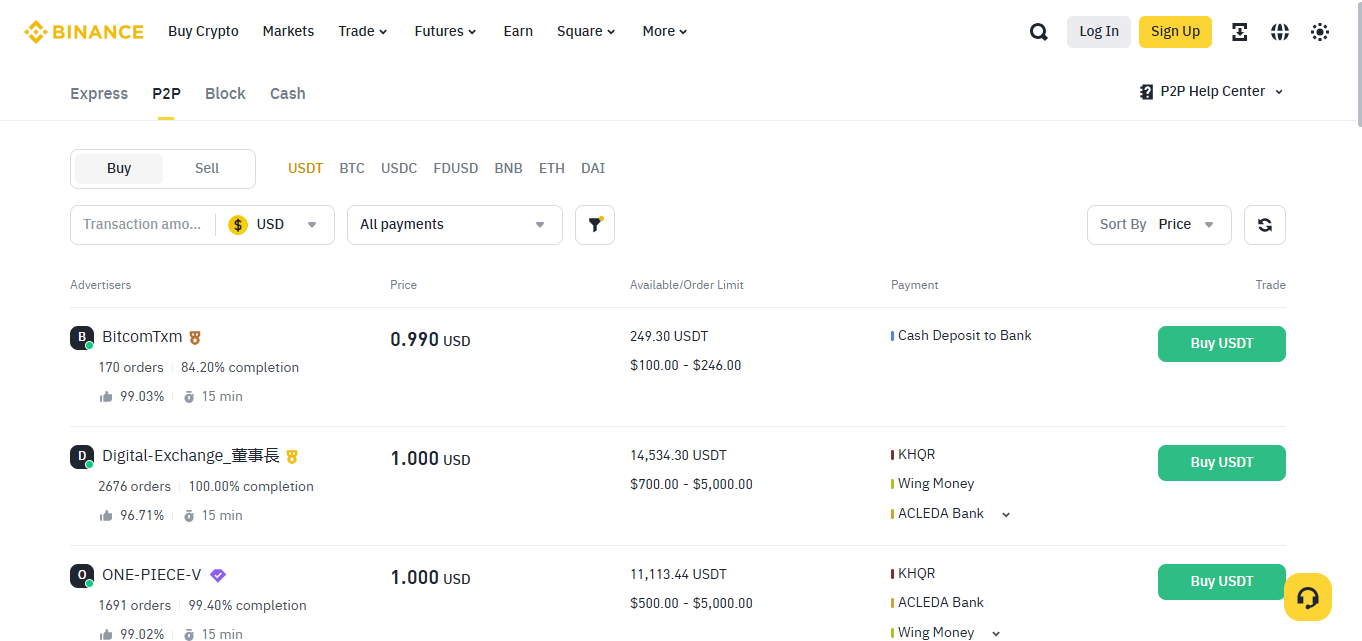Click the thumbs-up icon beside 96.71%
The image size is (1362, 641).
(x=106, y=516)
